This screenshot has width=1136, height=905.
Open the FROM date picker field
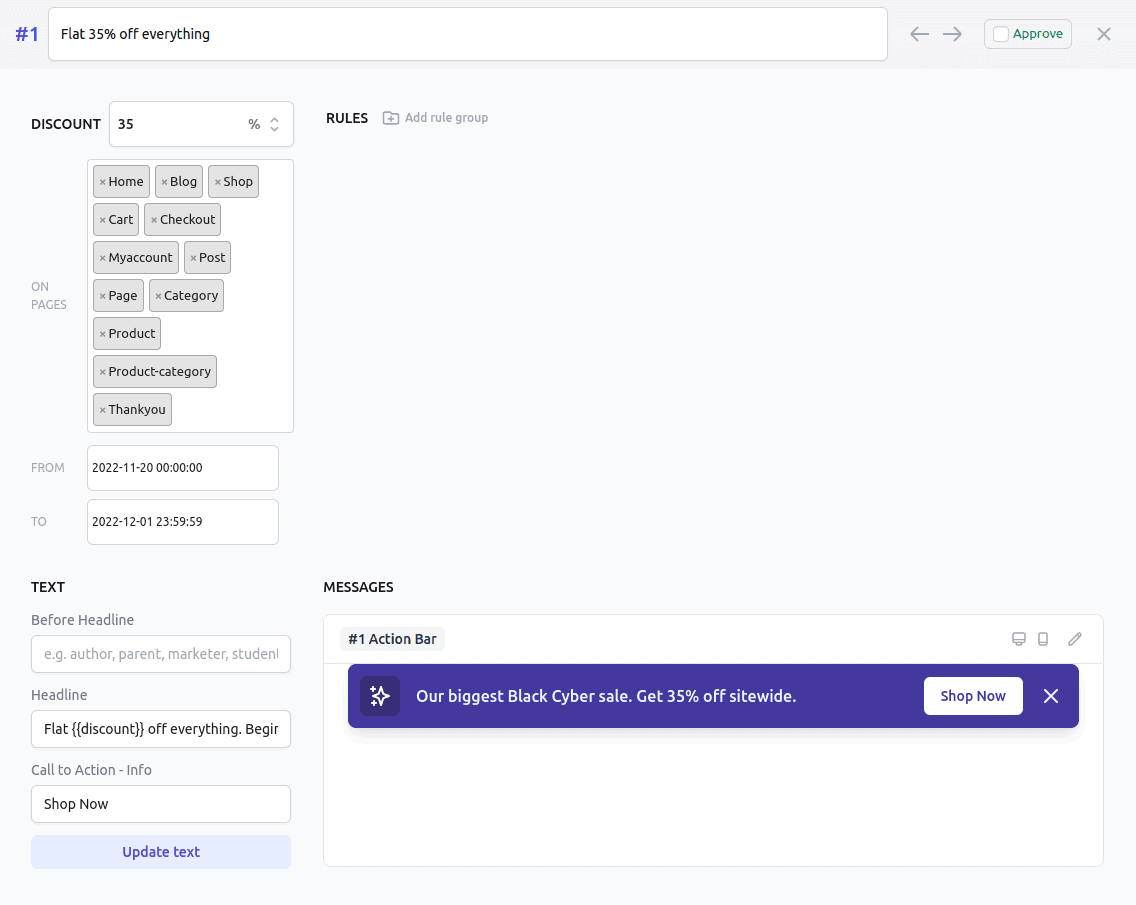click(183, 468)
